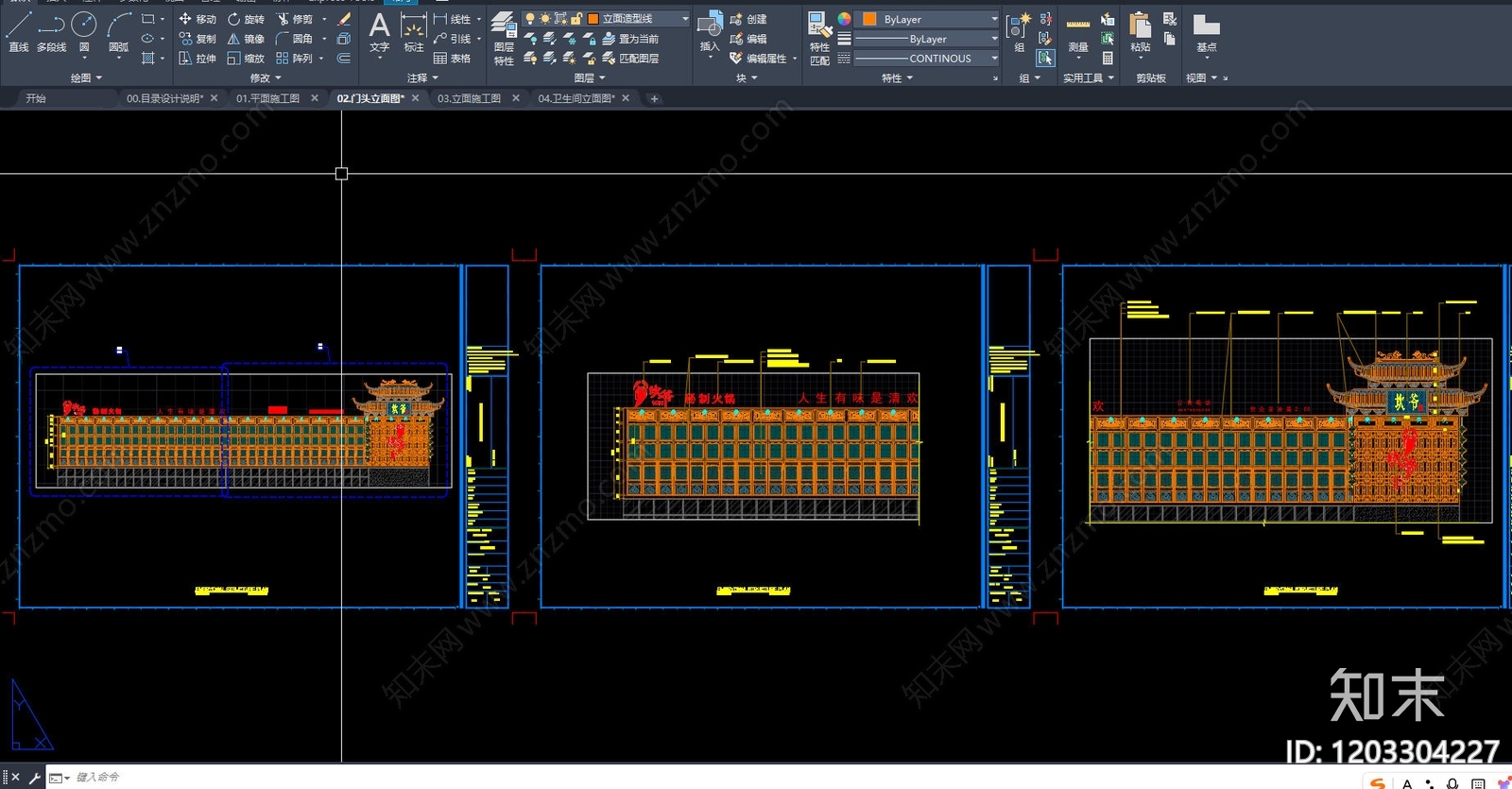Click the 移动 (Move) tool
Image resolution: width=1512 pixels, height=789 pixels.
pos(198,19)
